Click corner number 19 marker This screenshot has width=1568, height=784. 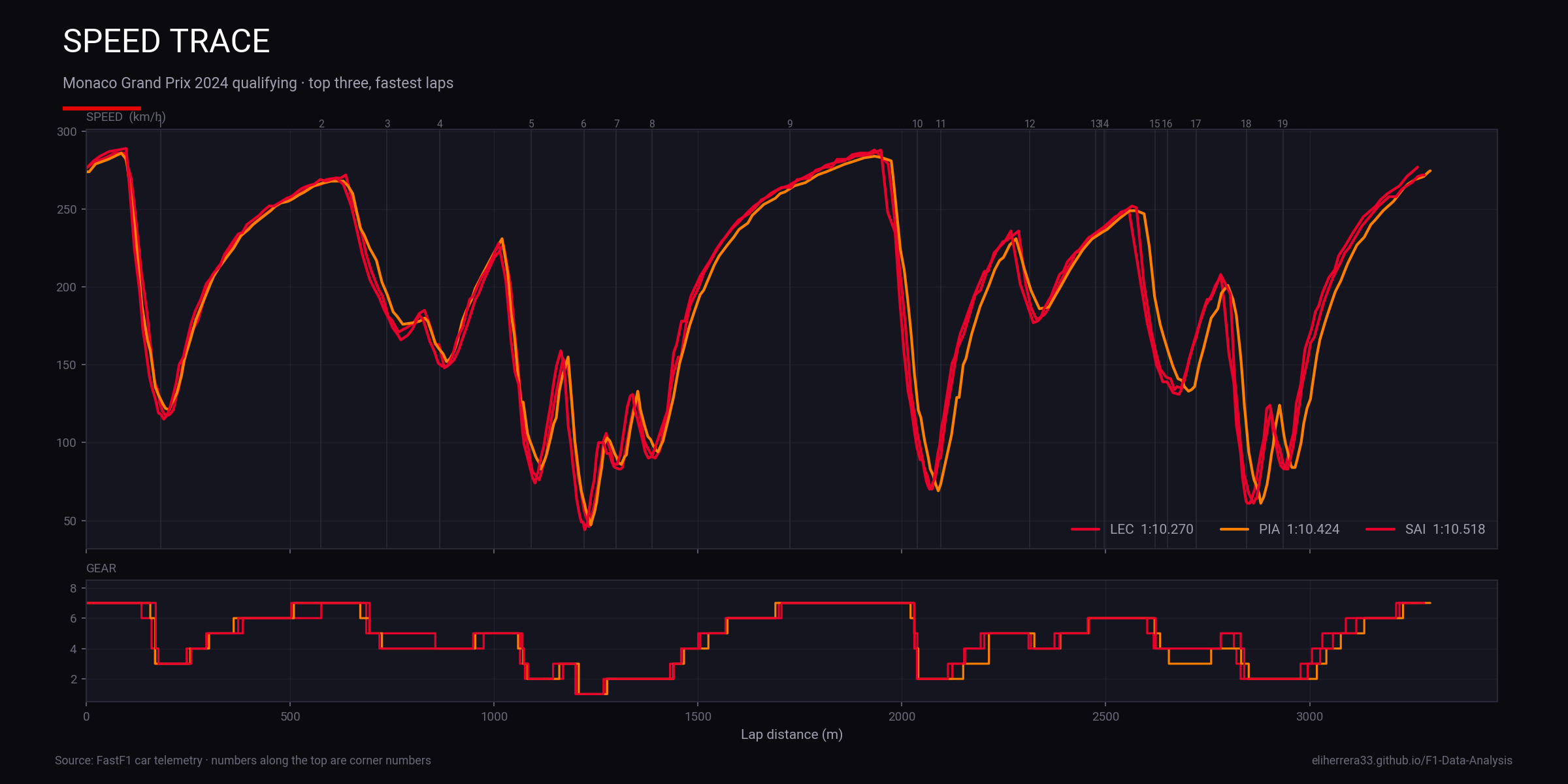coord(1282,123)
